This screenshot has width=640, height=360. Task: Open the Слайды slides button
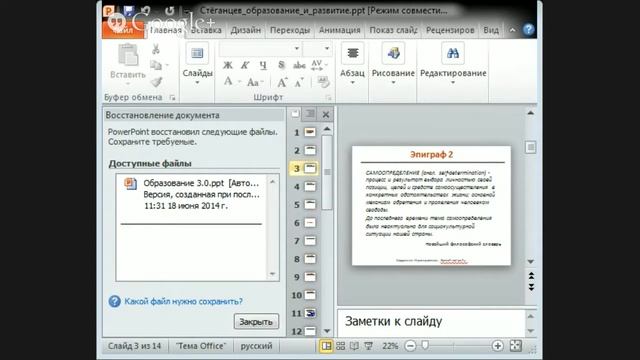(198, 63)
